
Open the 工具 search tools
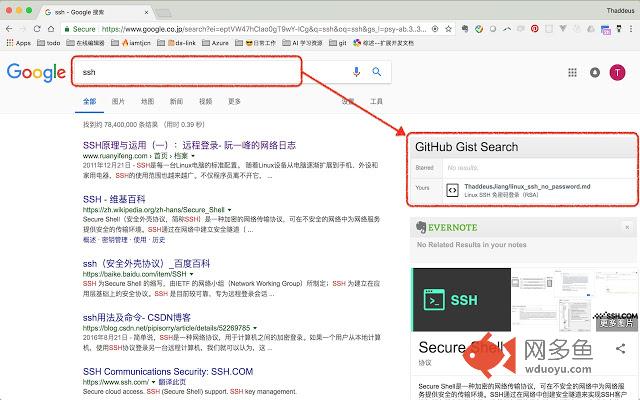pyautogui.click(x=376, y=101)
